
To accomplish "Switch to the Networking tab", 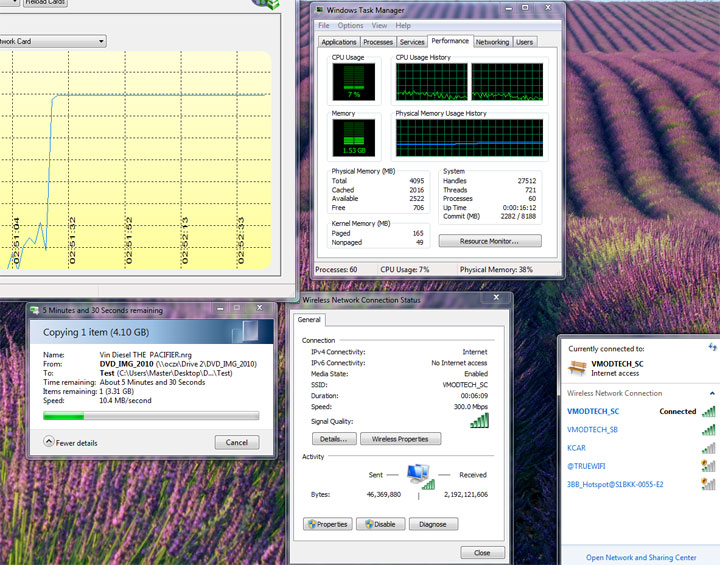I will tap(492, 42).
